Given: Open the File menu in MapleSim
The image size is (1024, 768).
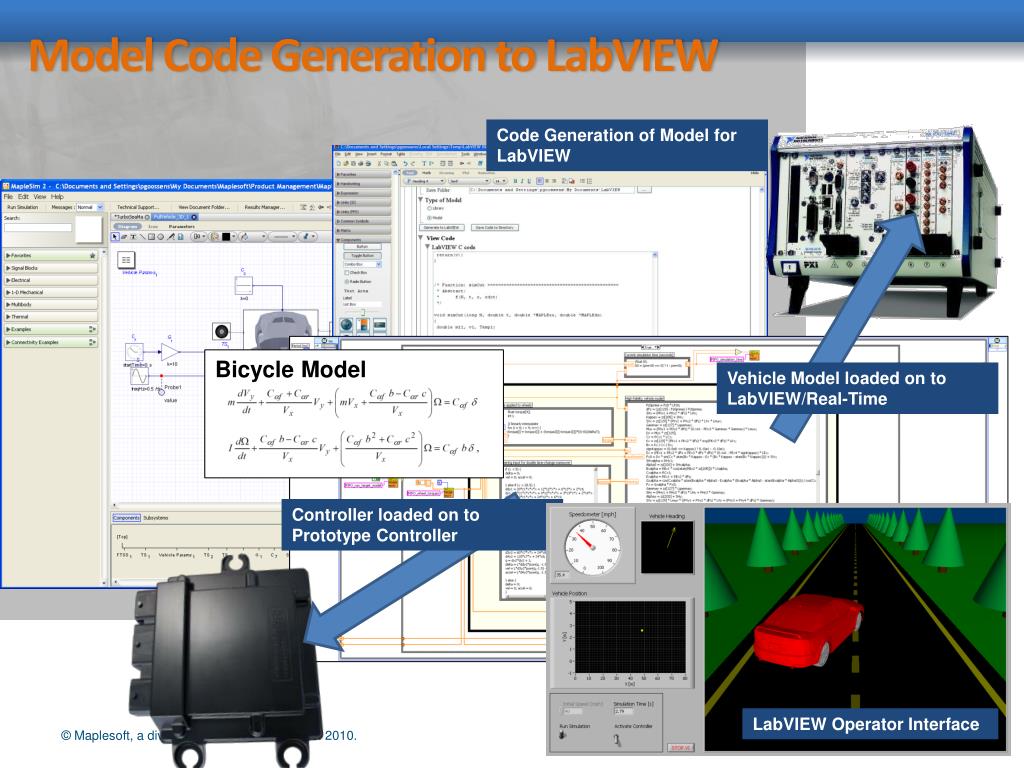Looking at the screenshot, I should coord(8,197).
